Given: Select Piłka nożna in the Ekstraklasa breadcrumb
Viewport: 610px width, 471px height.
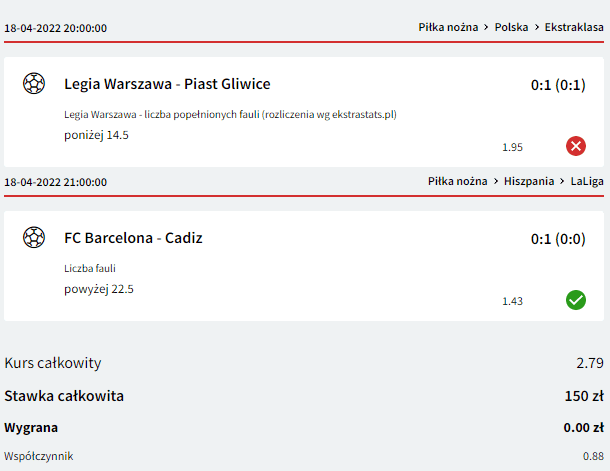Looking at the screenshot, I should tap(448, 27).
